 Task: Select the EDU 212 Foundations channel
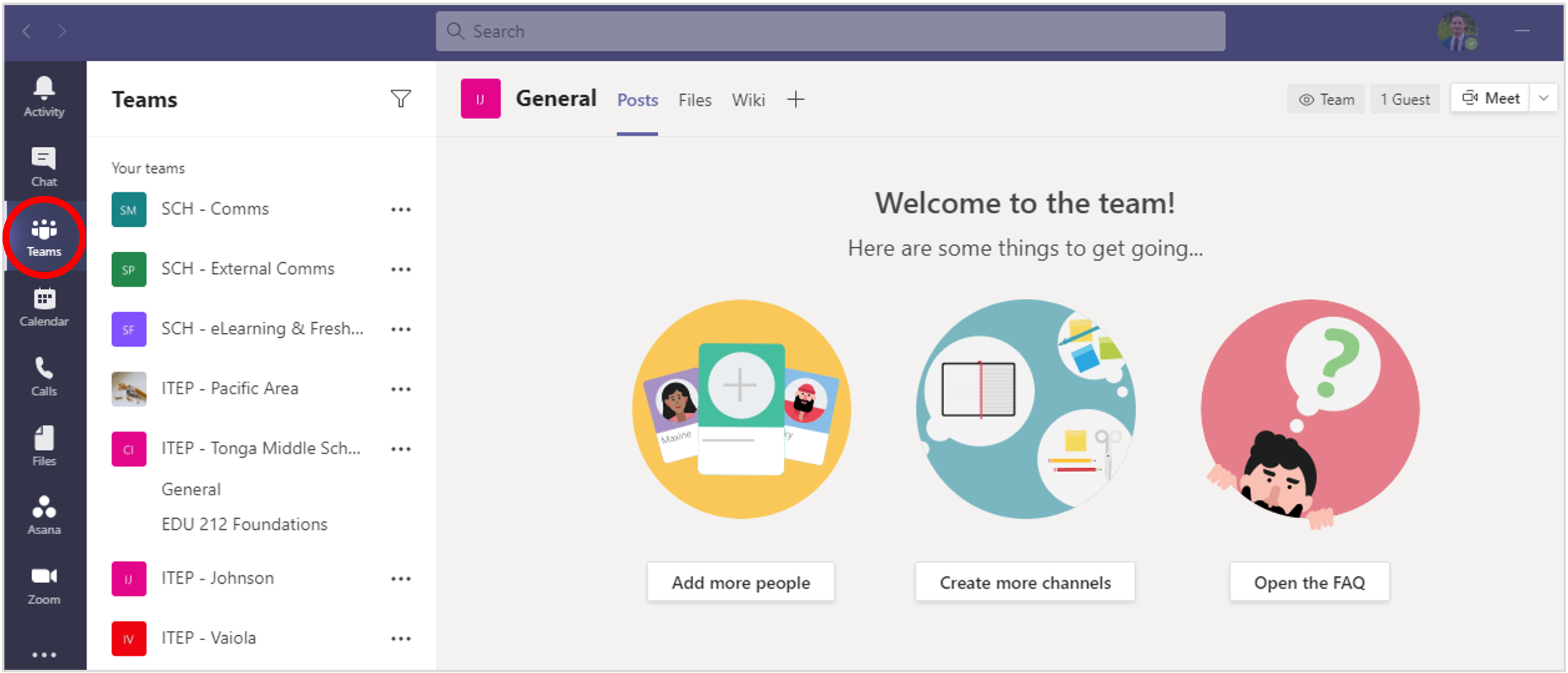click(244, 524)
